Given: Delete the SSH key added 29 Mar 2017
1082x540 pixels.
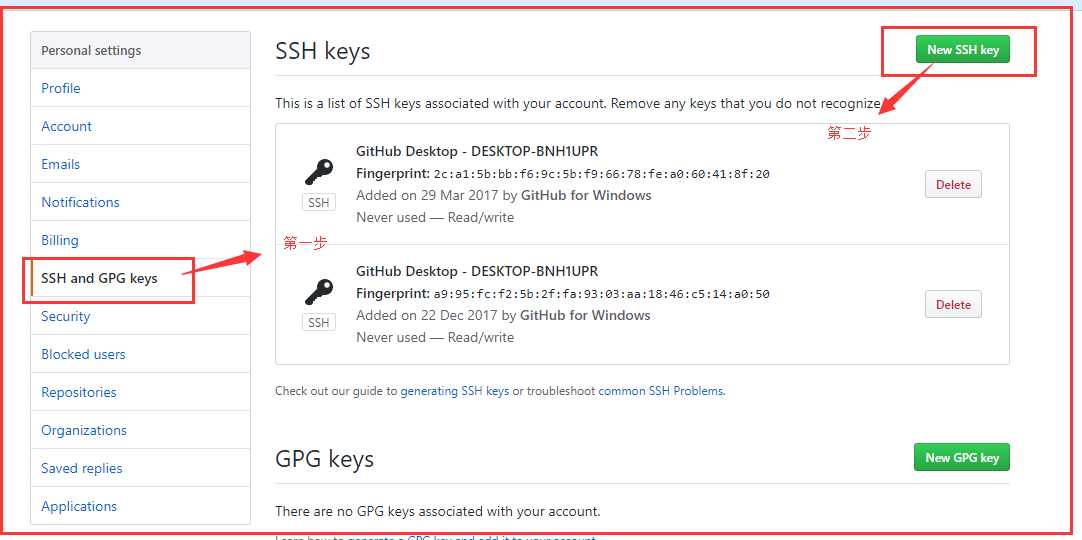Looking at the screenshot, I should (x=953, y=185).
